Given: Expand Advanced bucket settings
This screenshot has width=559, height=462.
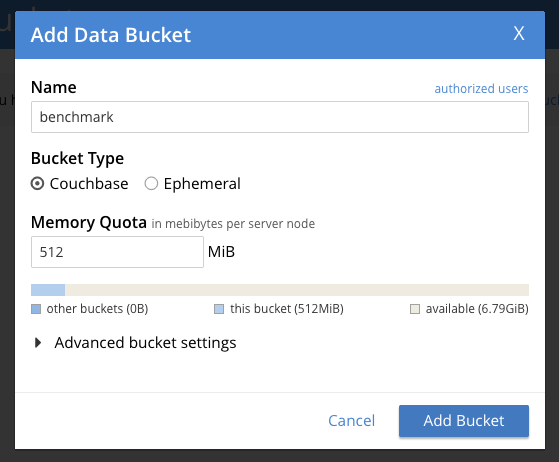Looking at the screenshot, I should pos(134,343).
